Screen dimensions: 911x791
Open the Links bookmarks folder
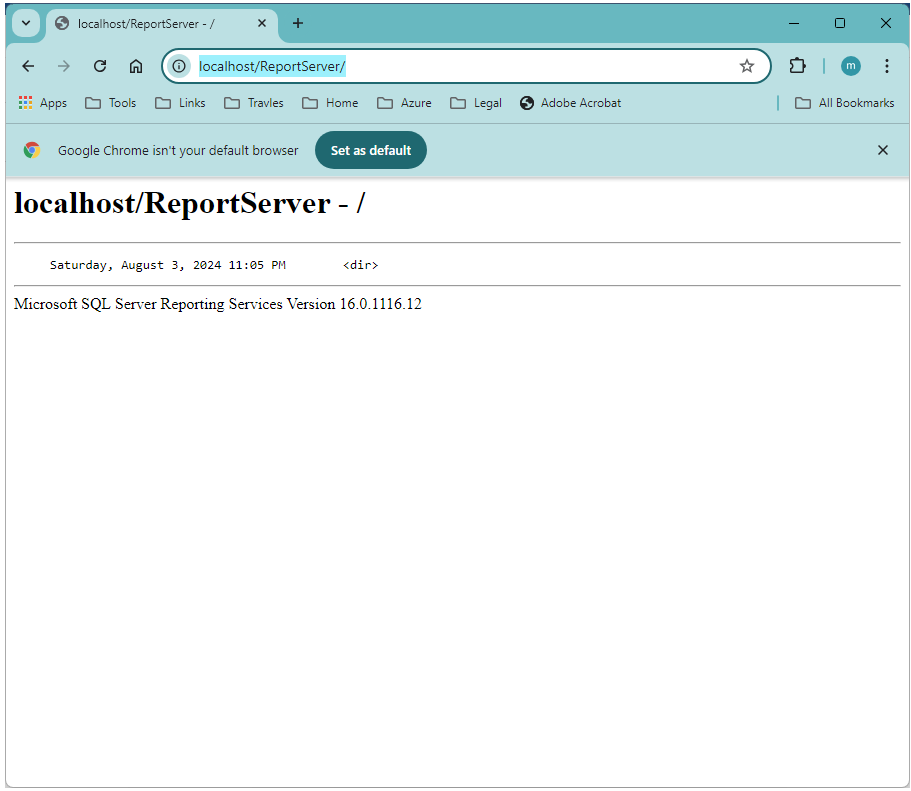coord(180,103)
